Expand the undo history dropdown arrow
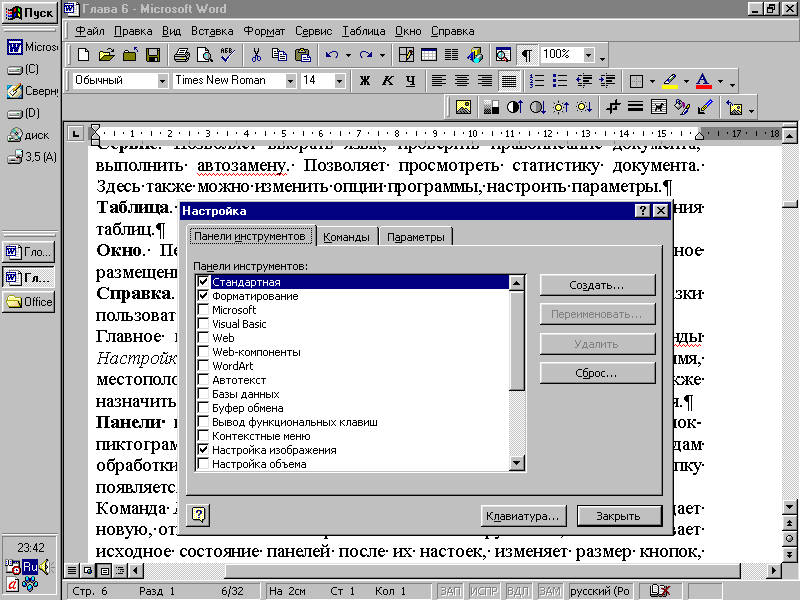Image resolution: width=800 pixels, height=600 pixels. tap(348, 55)
